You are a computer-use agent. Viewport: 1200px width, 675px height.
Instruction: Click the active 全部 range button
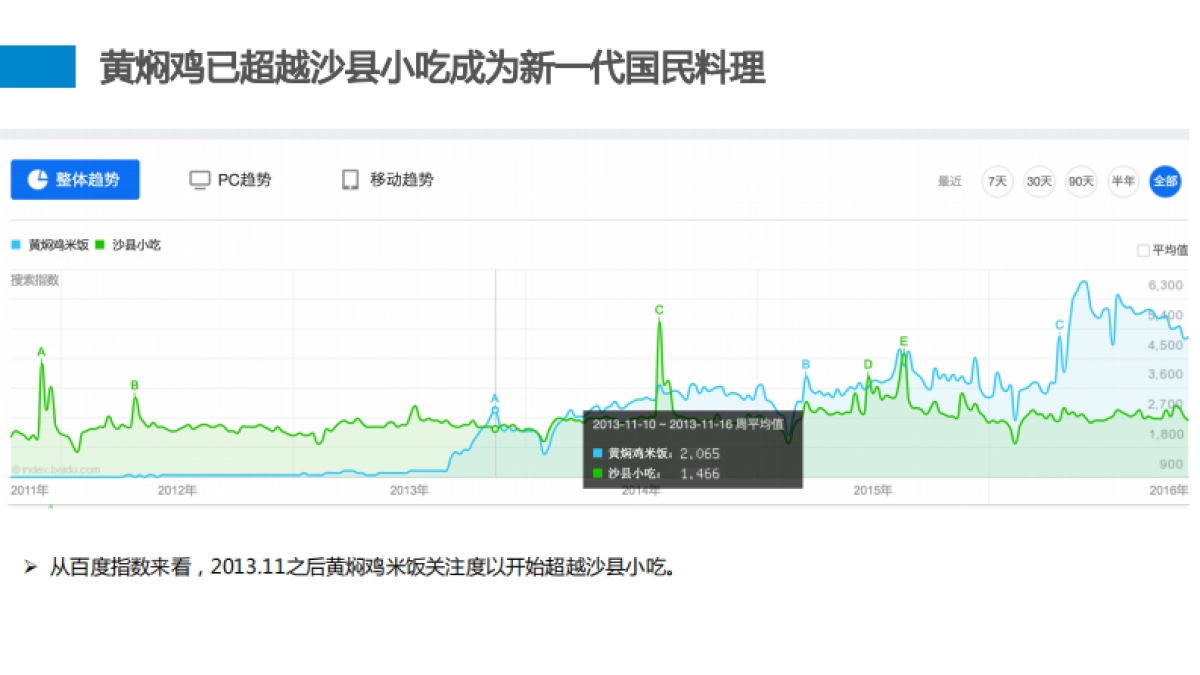coord(1163,182)
